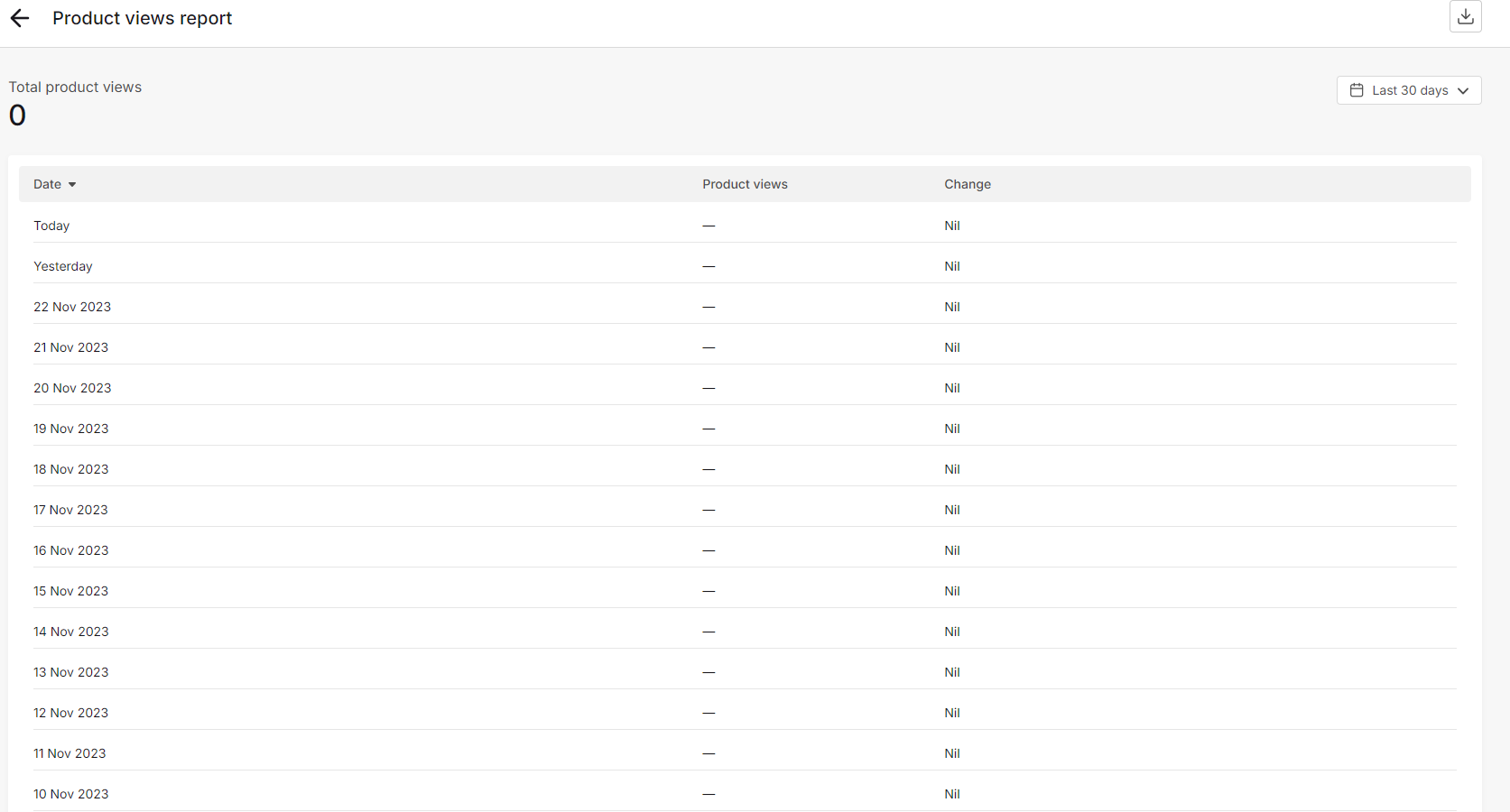1510x812 pixels.
Task: Click the Total product views label
Action: (x=75, y=87)
